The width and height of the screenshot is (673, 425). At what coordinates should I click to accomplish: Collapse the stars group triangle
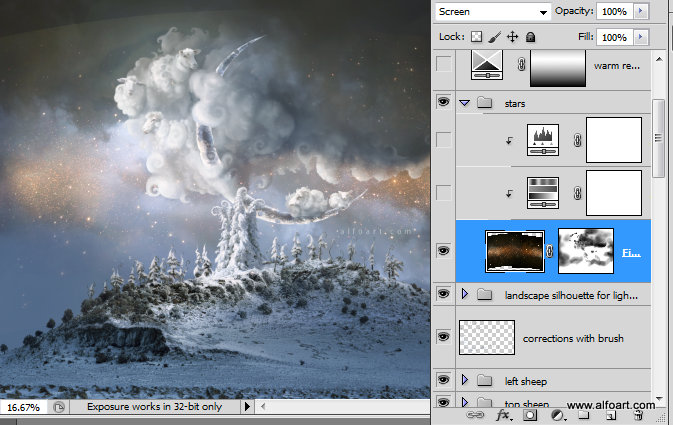[x=465, y=102]
